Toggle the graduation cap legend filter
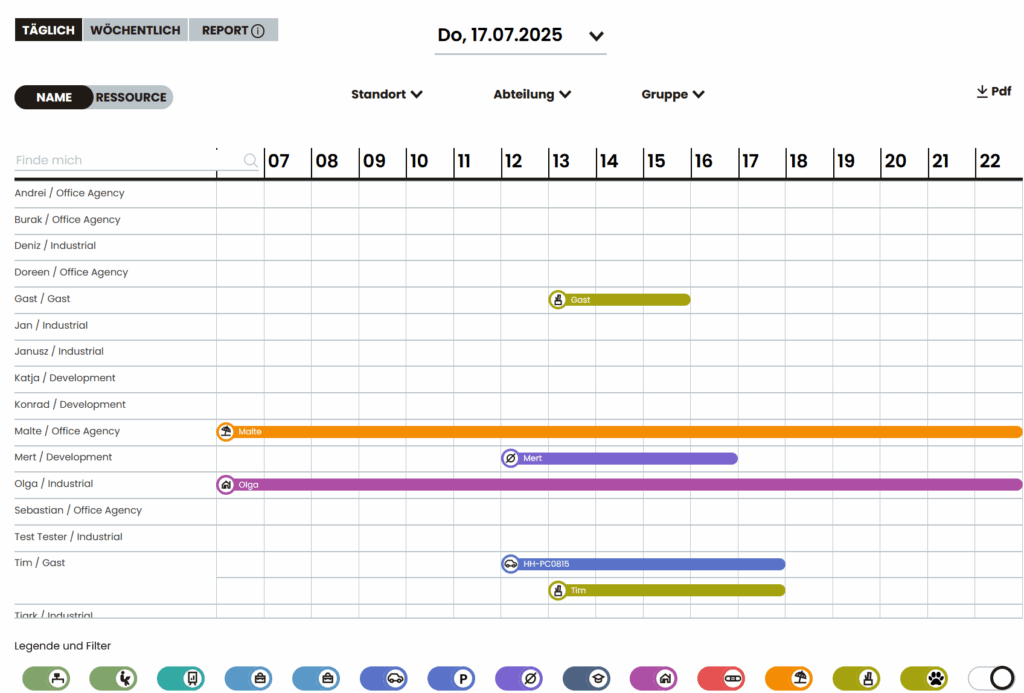This screenshot has width=1024, height=693. point(586,679)
